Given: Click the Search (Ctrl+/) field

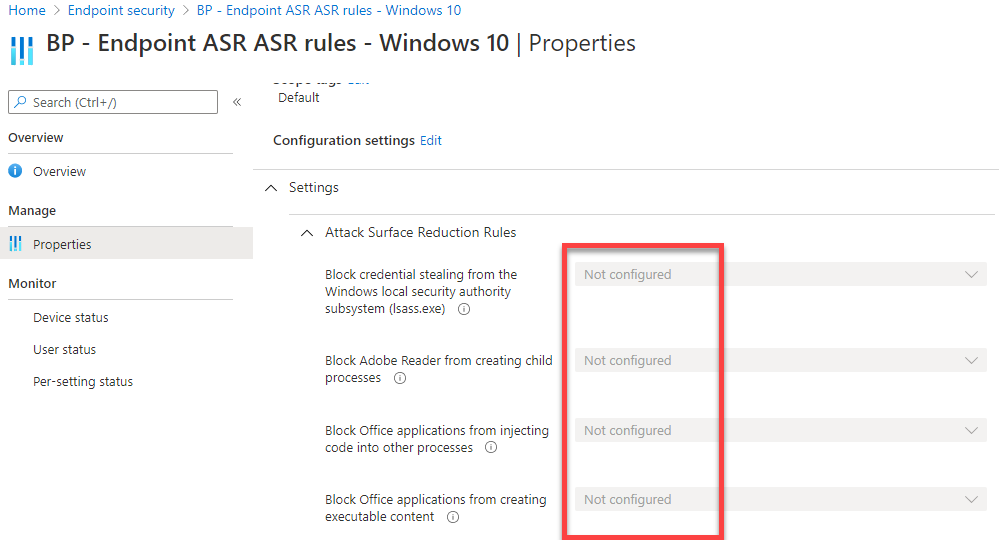Looking at the screenshot, I should 112,102.
